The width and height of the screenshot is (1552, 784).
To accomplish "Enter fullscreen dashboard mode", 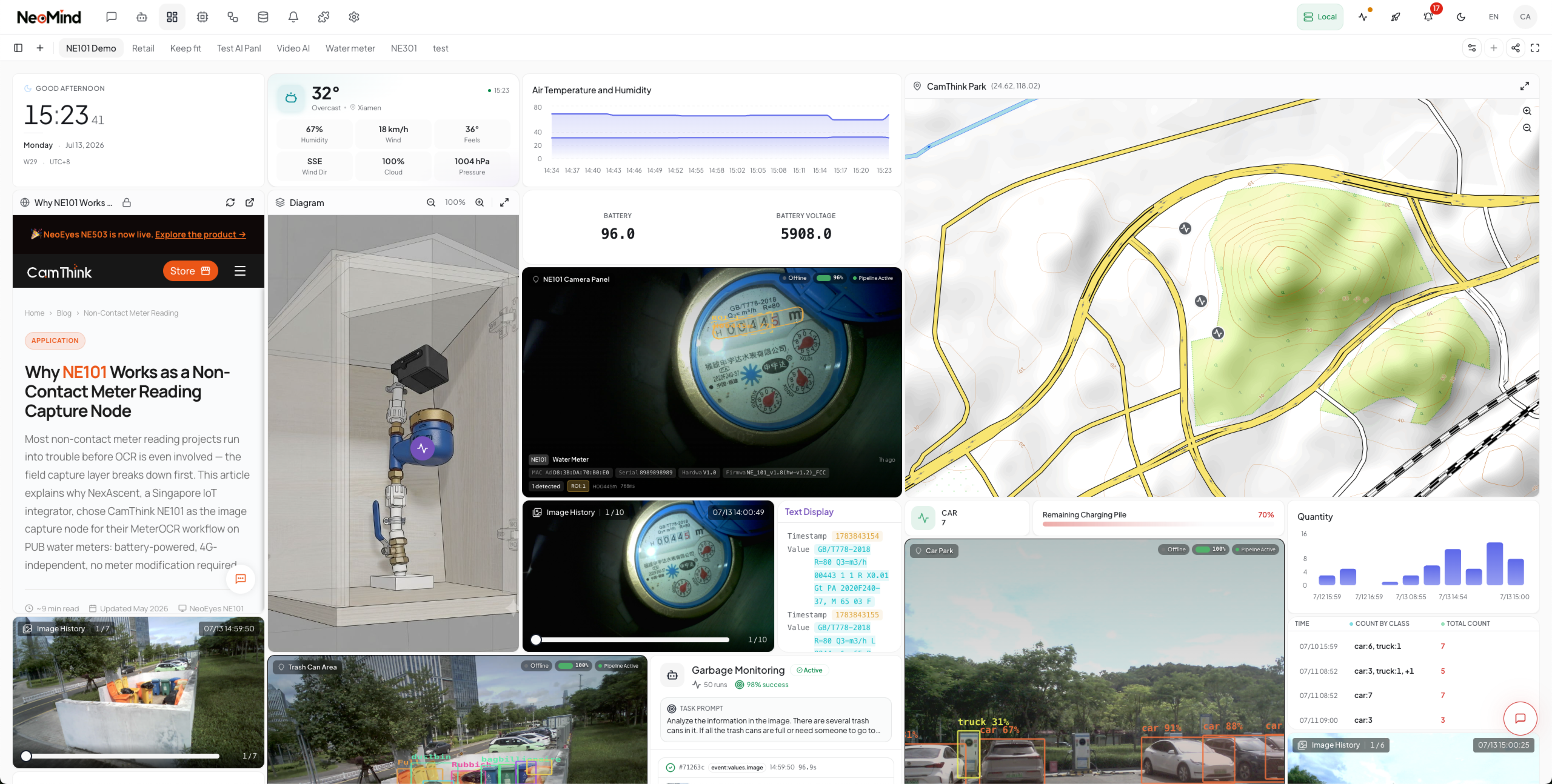I will 1535,48.
